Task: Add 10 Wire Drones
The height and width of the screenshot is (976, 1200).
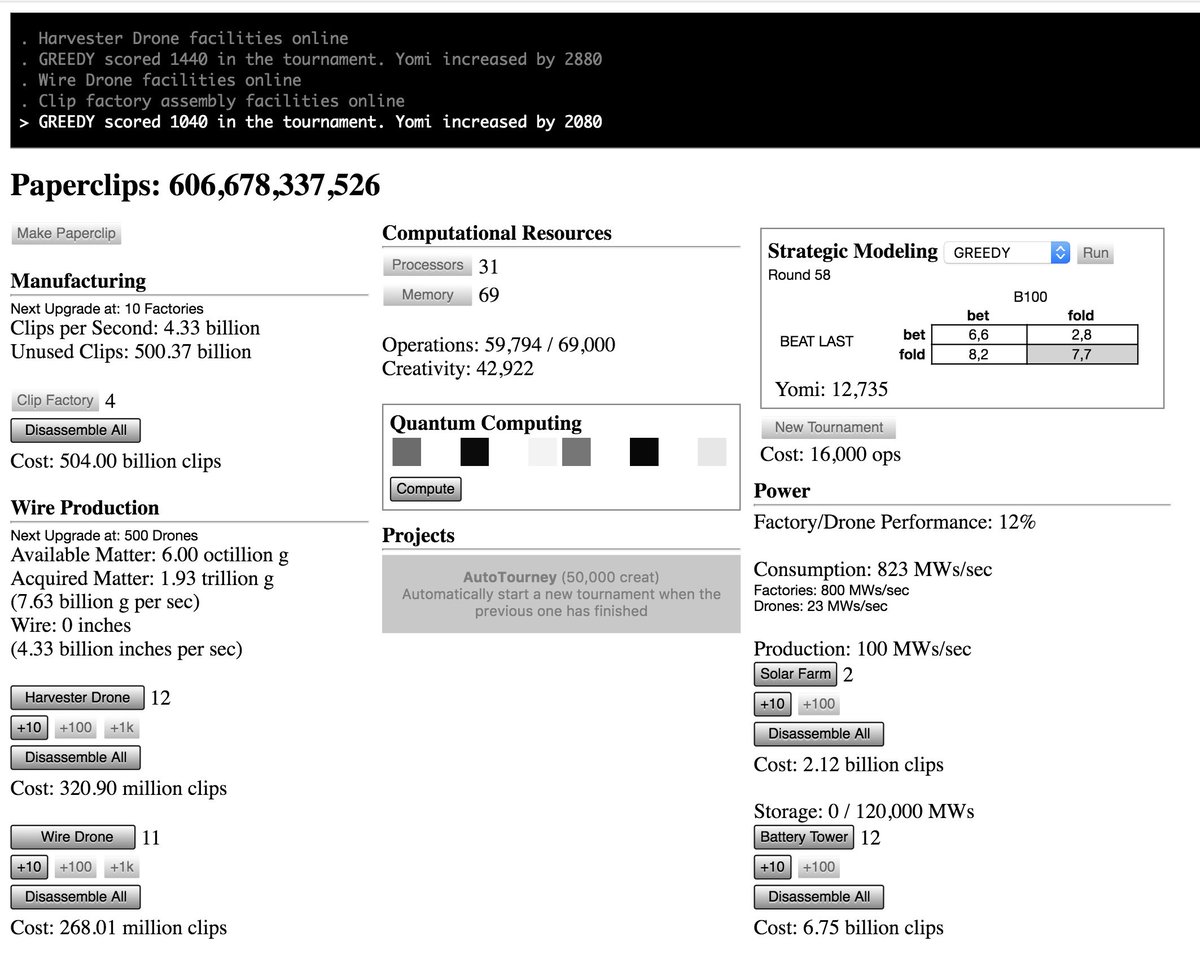Action: (29, 867)
